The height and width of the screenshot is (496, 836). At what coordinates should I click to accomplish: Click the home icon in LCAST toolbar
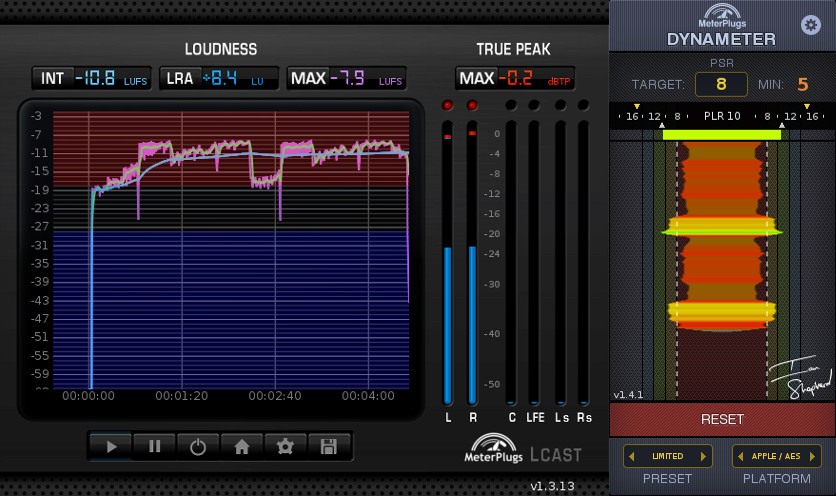[x=242, y=446]
